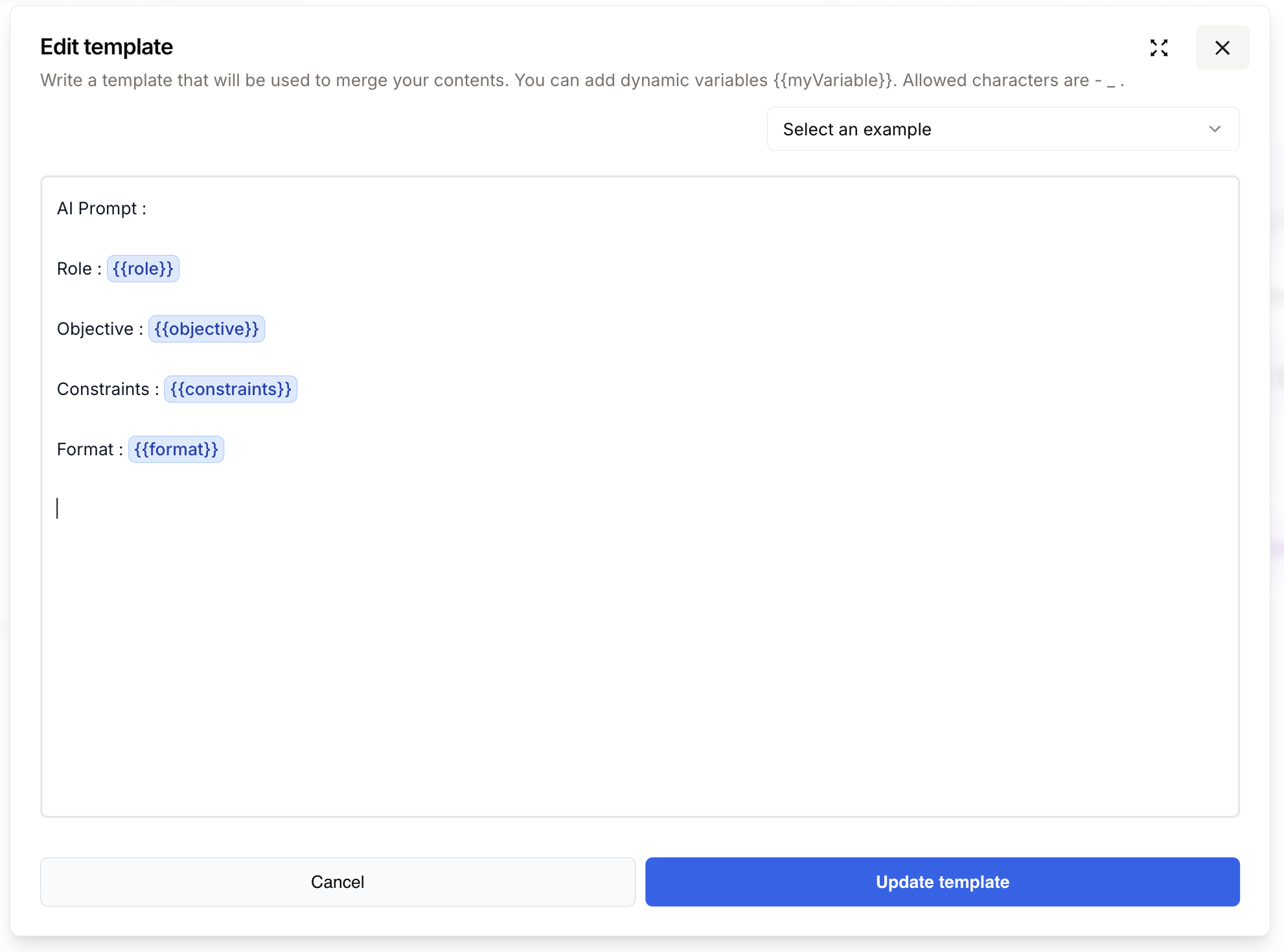Click the Role label text in editor
Viewport: 1284px width, 952px height.
pos(74,269)
